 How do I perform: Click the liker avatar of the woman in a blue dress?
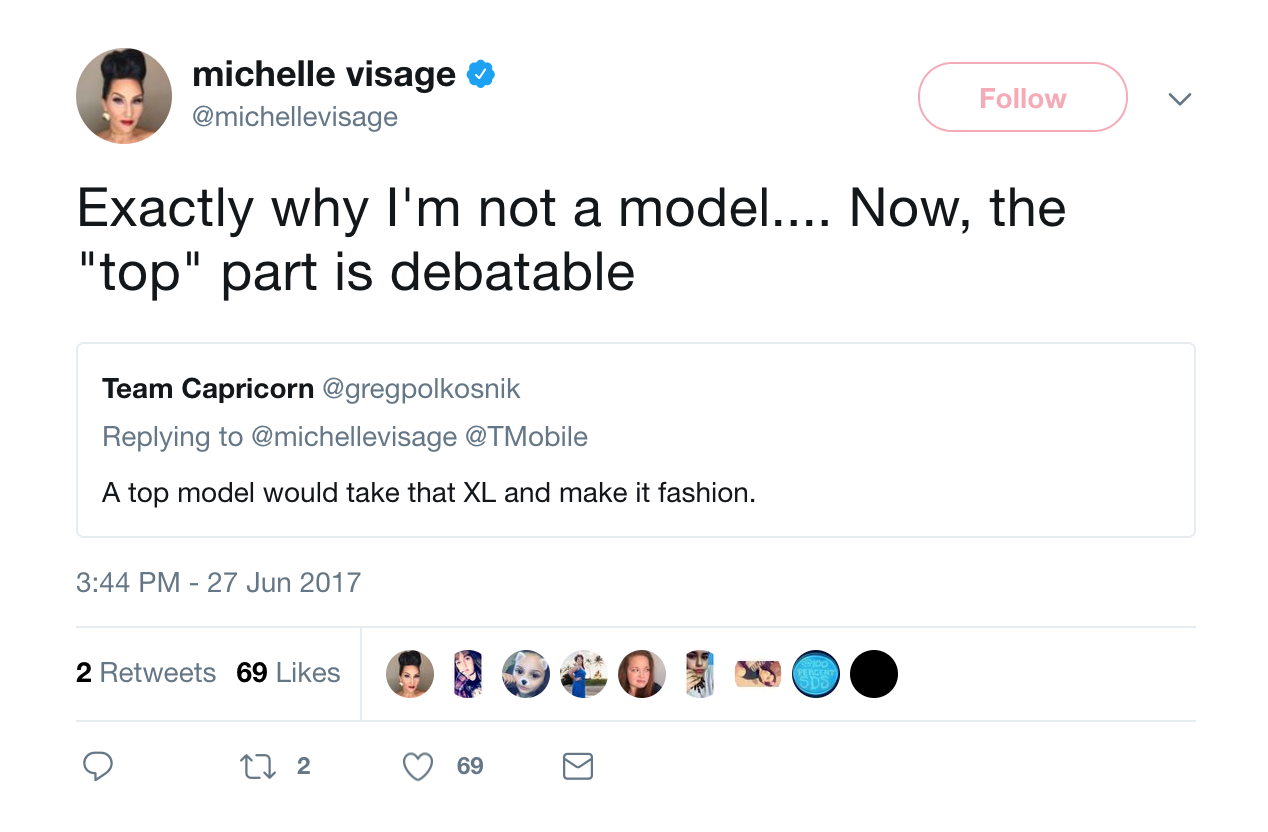click(x=584, y=674)
